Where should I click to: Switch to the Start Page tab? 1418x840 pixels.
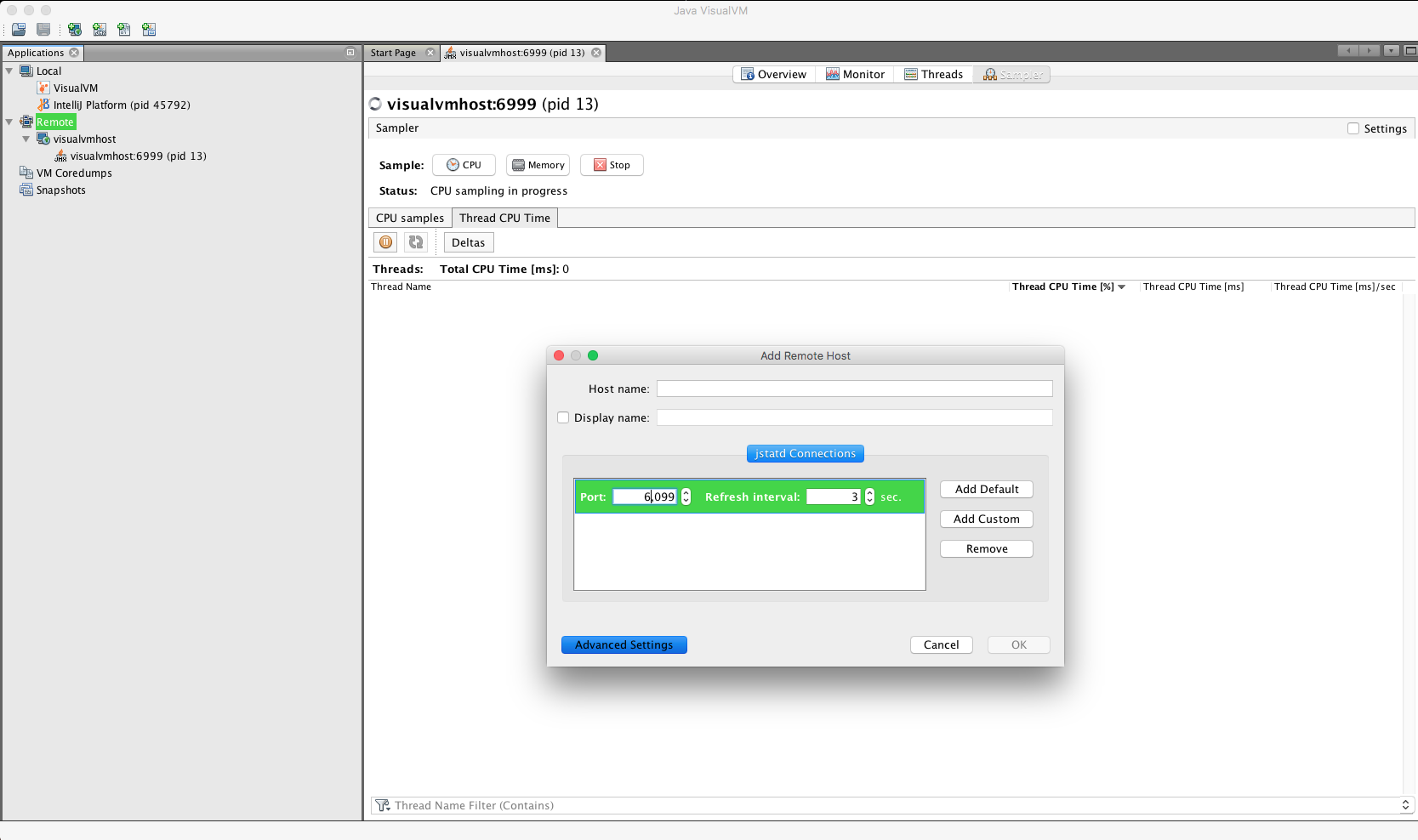(x=393, y=53)
